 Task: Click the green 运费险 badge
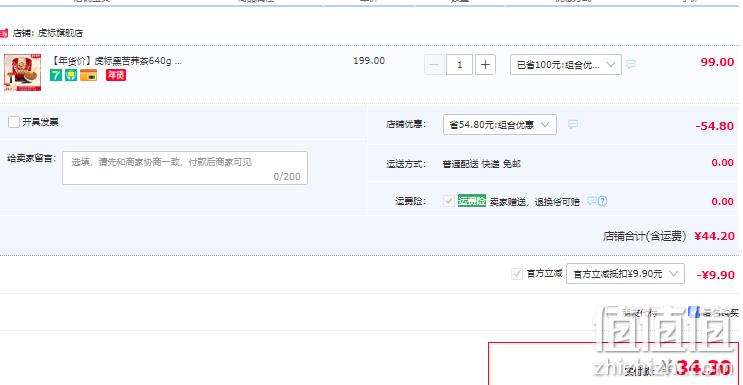point(471,201)
